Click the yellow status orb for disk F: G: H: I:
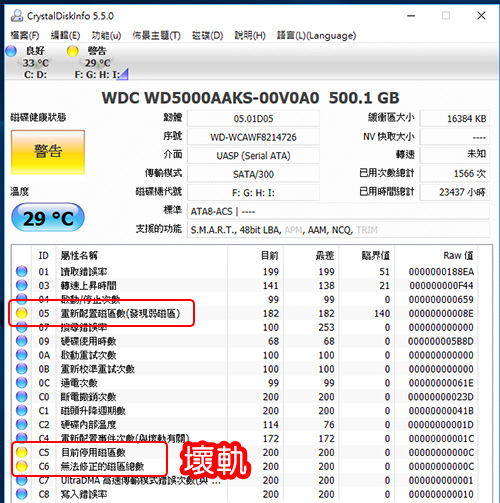This screenshot has width=500, height=503. pos(72,51)
